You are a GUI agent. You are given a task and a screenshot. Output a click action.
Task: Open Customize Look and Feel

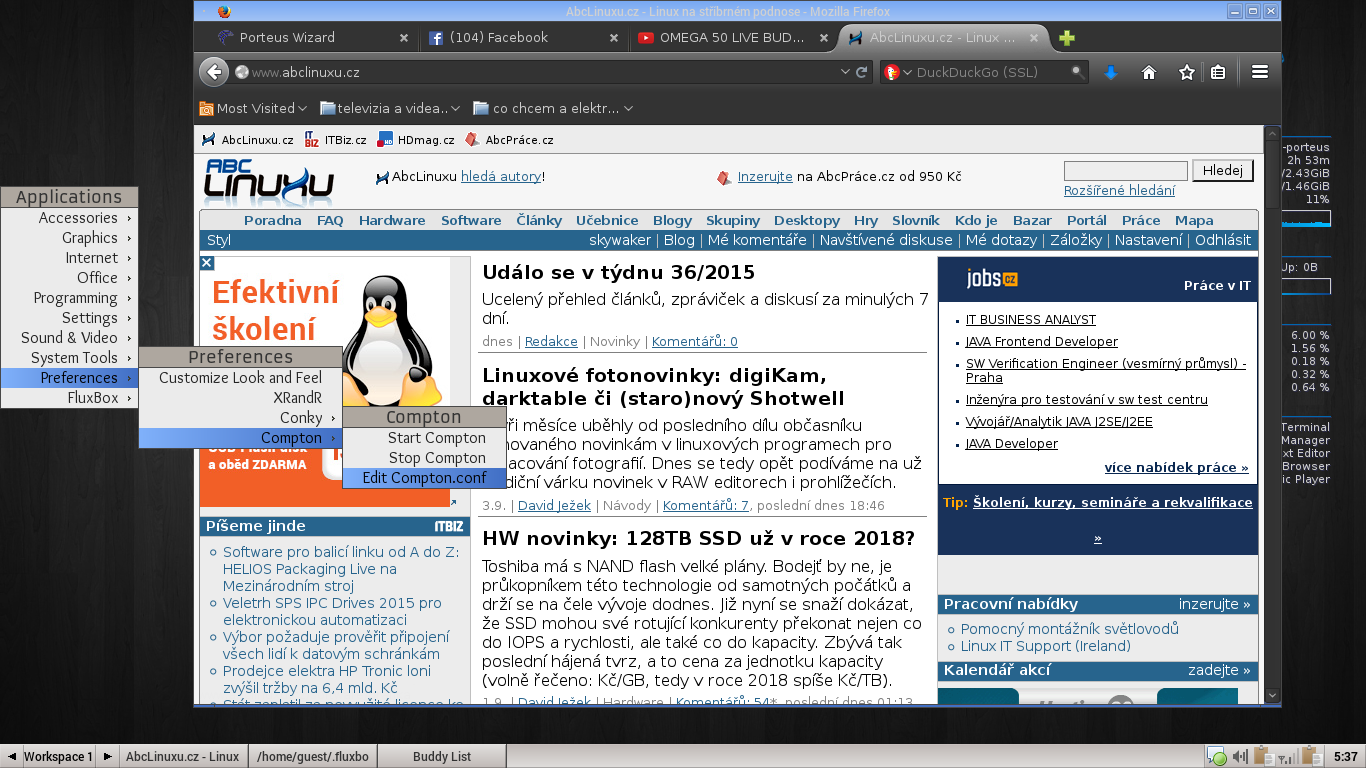coord(240,378)
